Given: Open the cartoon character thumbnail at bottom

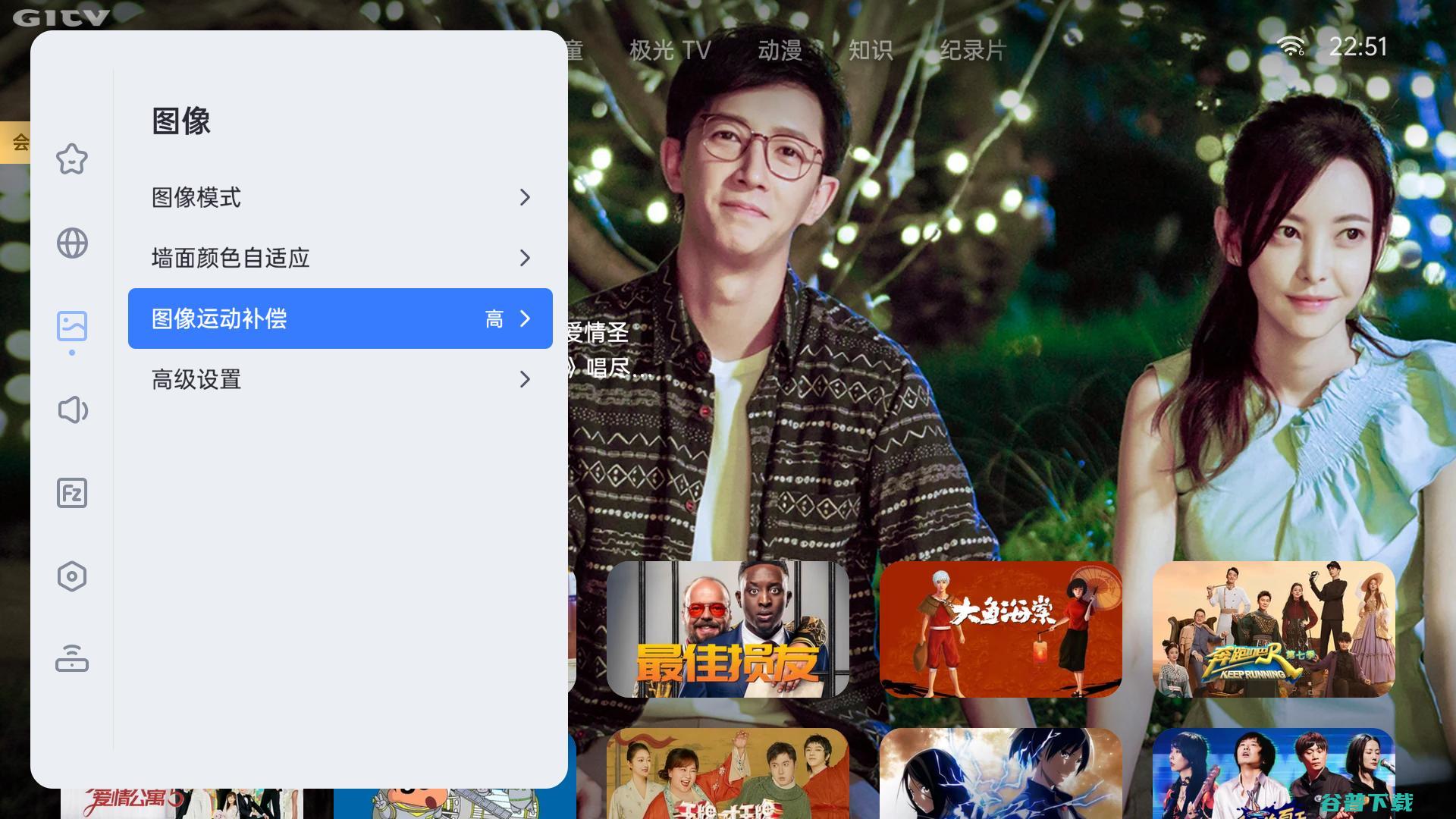Looking at the screenshot, I should point(455,804).
